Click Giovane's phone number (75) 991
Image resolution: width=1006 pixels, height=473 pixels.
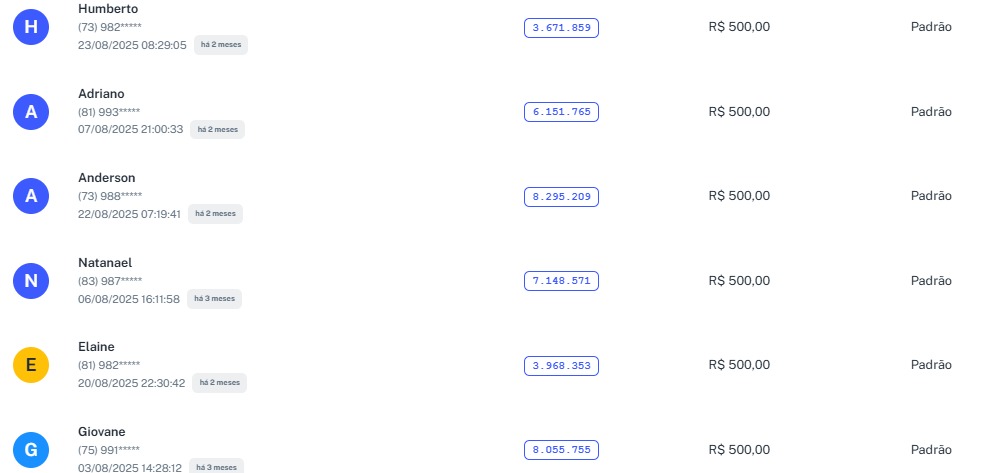(x=109, y=450)
